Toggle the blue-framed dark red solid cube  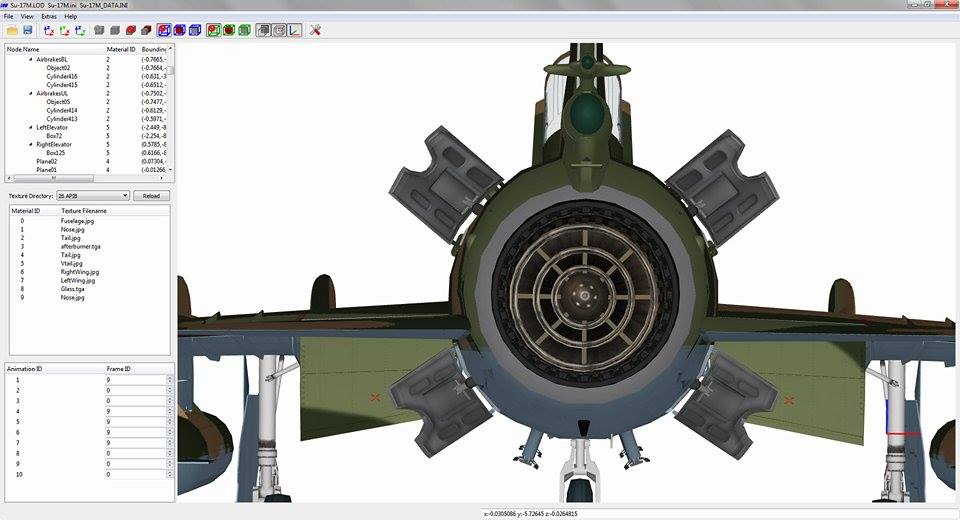[x=179, y=30]
